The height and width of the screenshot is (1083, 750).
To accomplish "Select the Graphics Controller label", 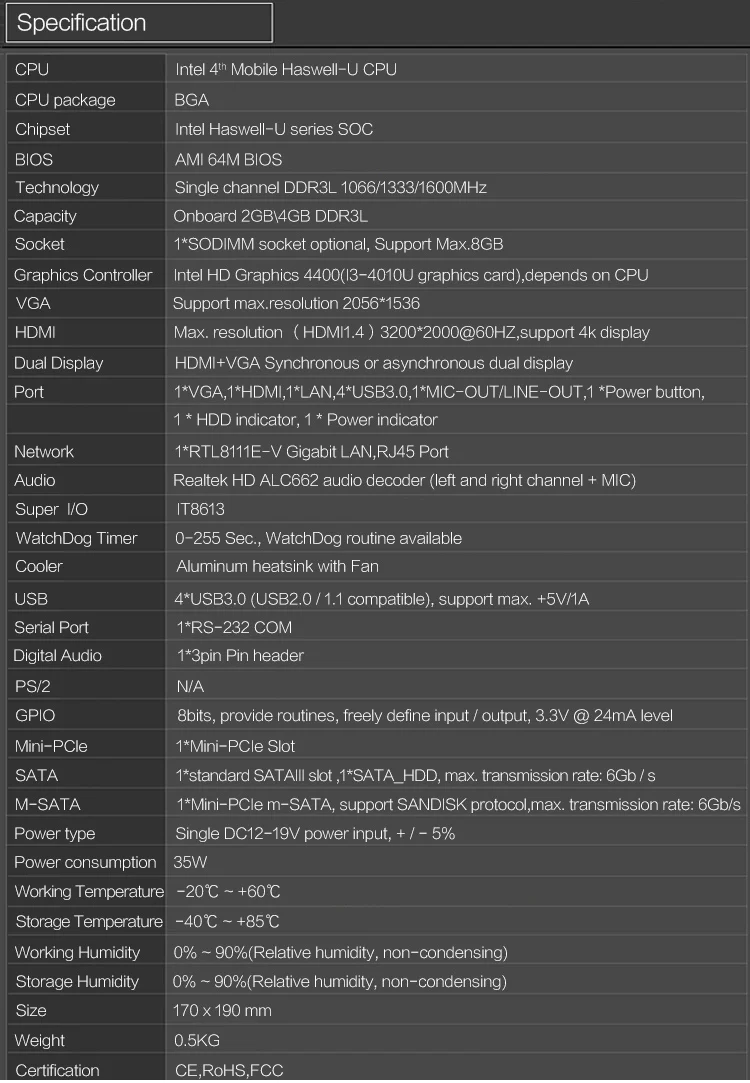I will pyautogui.click(x=83, y=275).
